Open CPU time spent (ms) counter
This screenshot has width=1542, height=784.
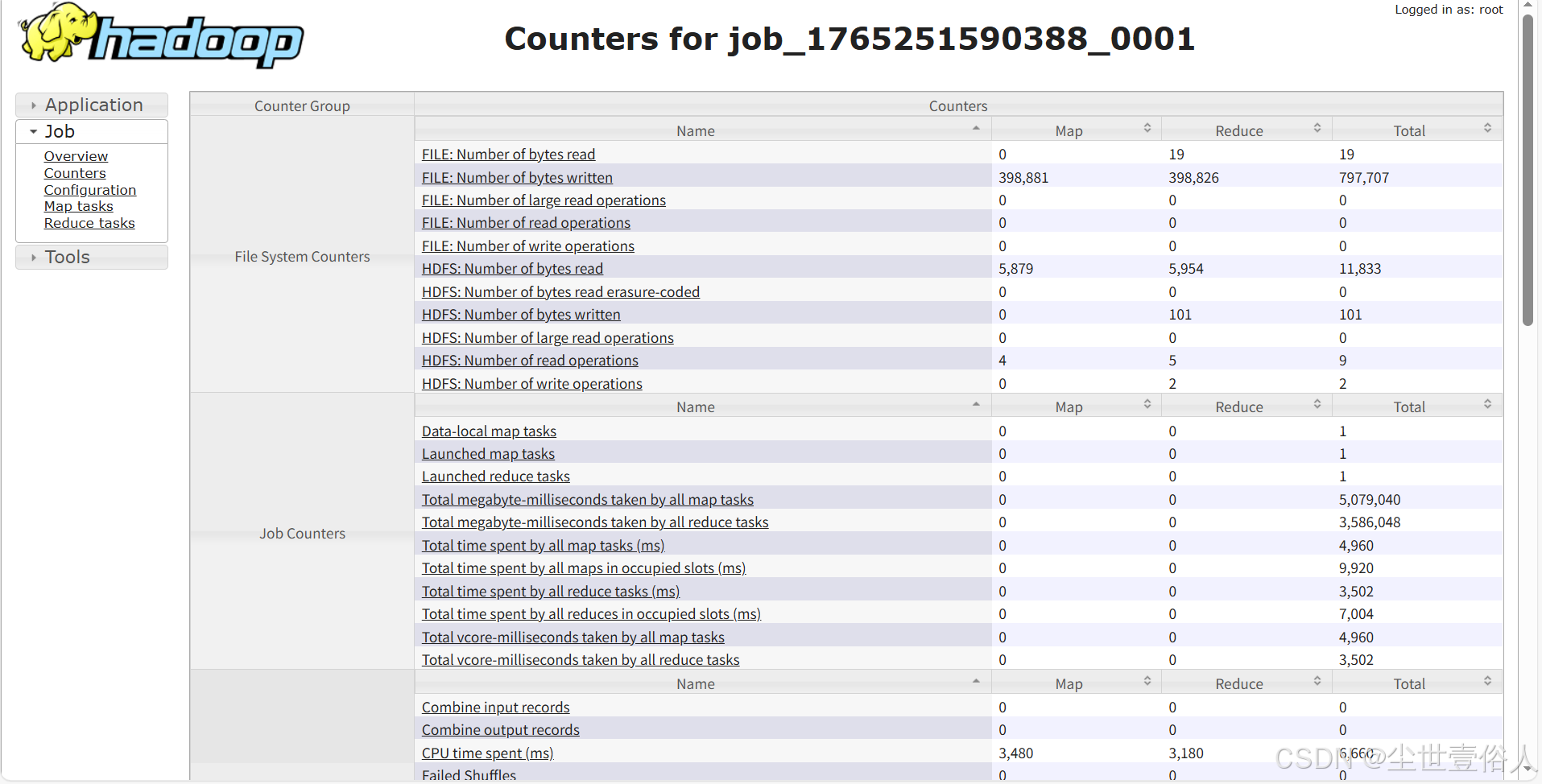(488, 753)
